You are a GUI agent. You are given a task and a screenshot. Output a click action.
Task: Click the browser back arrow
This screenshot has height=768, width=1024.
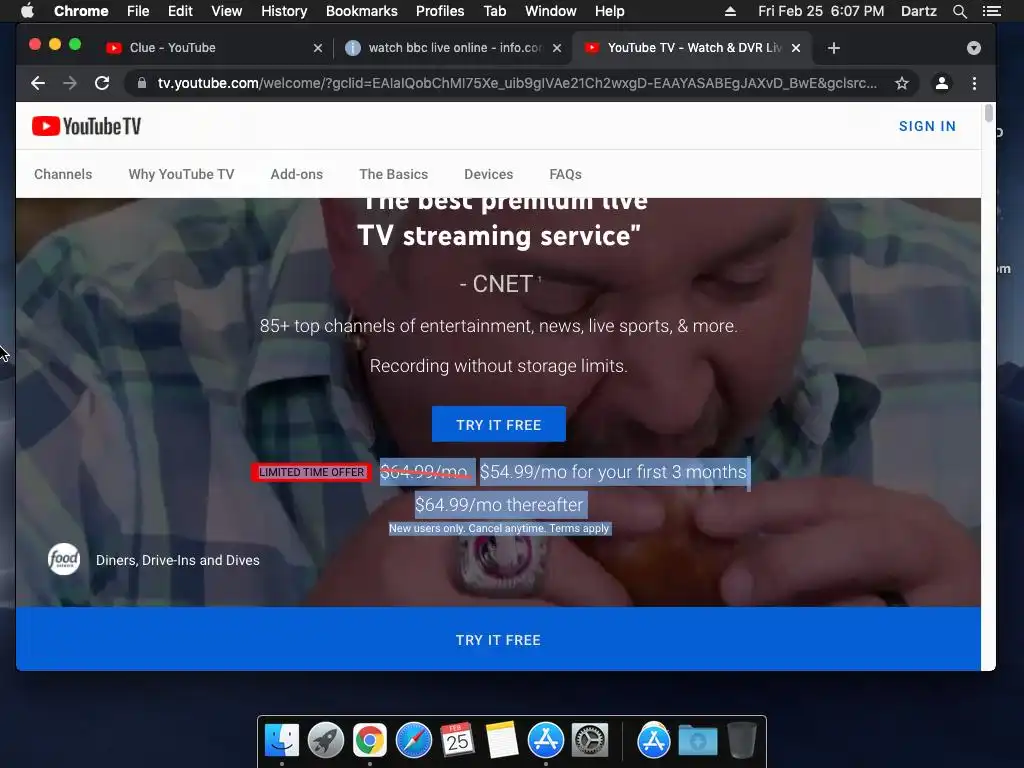point(38,83)
